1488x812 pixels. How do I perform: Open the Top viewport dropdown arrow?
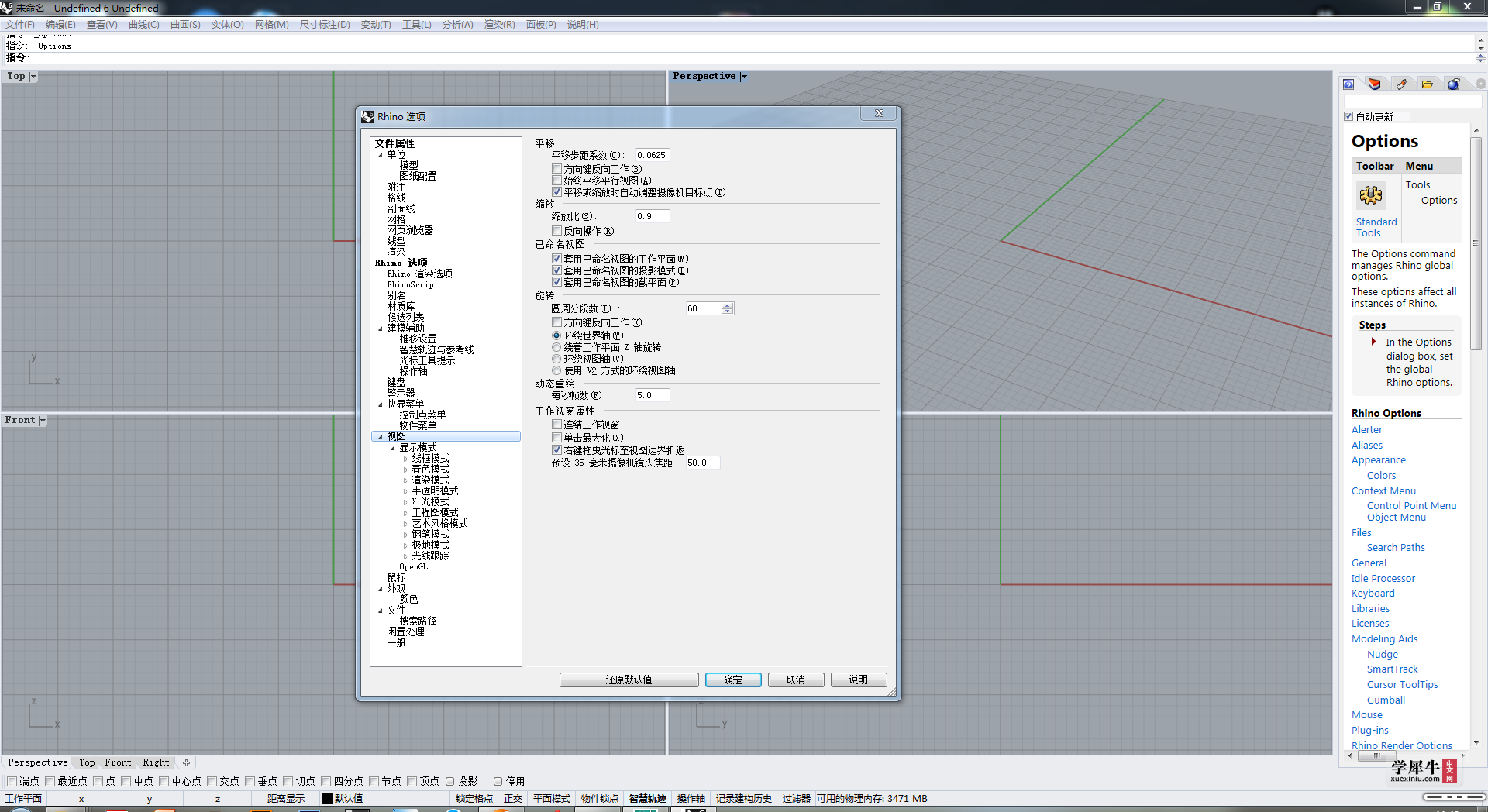pyautogui.click(x=33, y=76)
